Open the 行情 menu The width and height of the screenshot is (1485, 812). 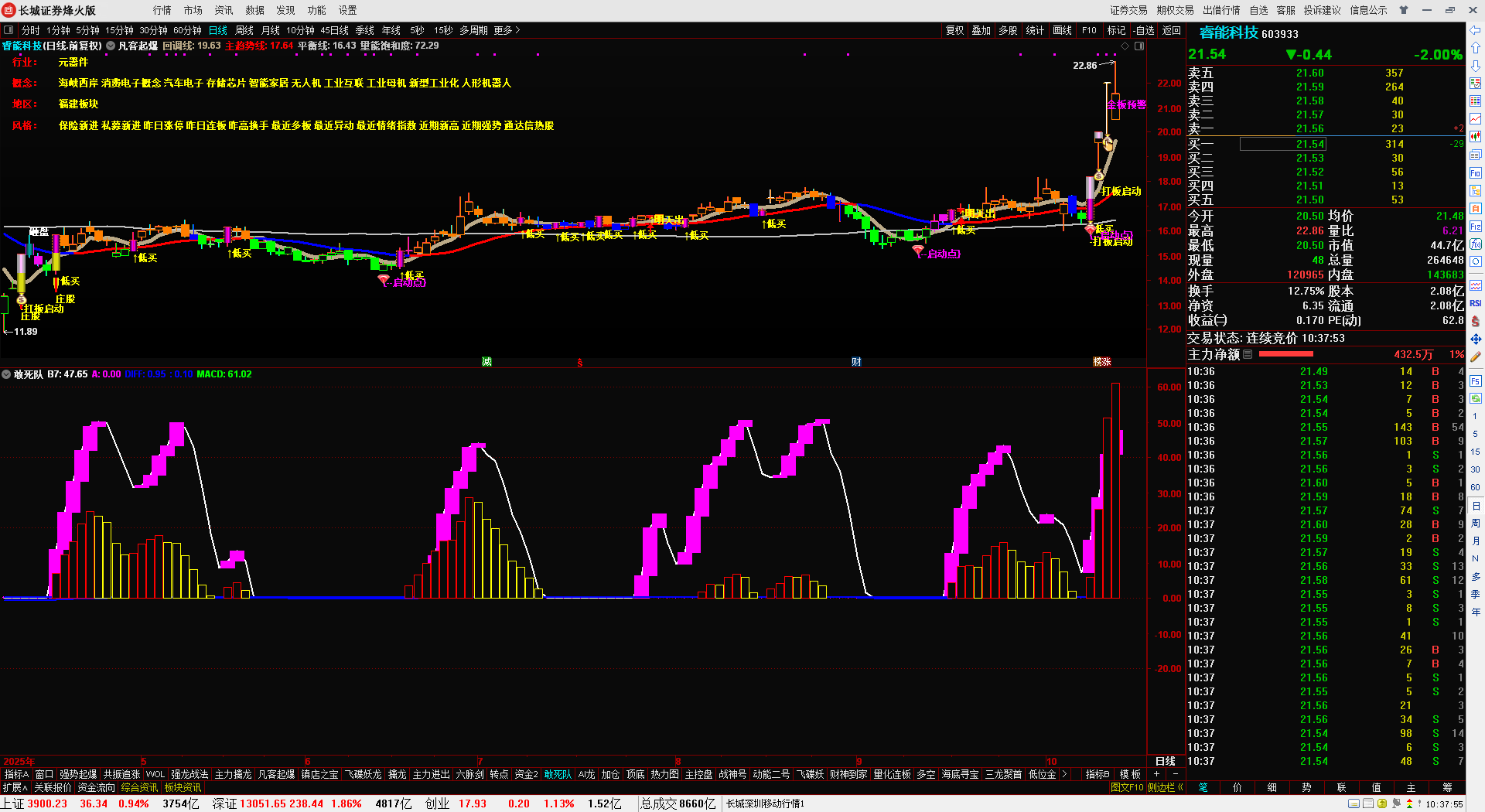click(x=162, y=10)
